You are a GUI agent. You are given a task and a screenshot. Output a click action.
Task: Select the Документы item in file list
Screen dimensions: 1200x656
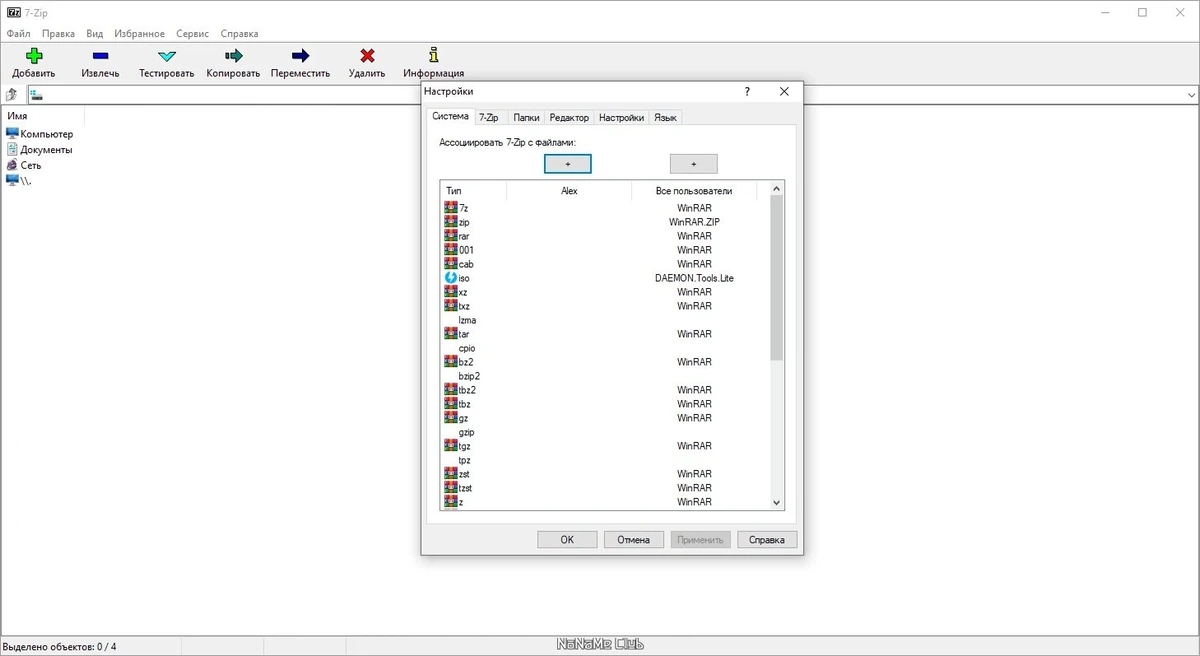pyautogui.click(x=40, y=150)
